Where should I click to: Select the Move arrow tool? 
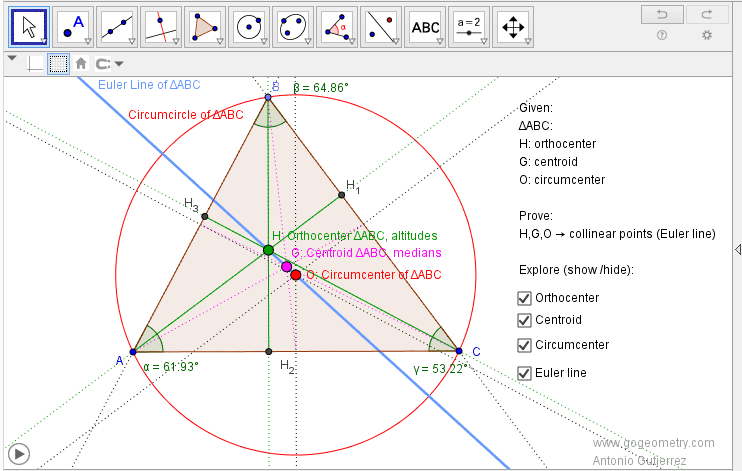[31, 27]
